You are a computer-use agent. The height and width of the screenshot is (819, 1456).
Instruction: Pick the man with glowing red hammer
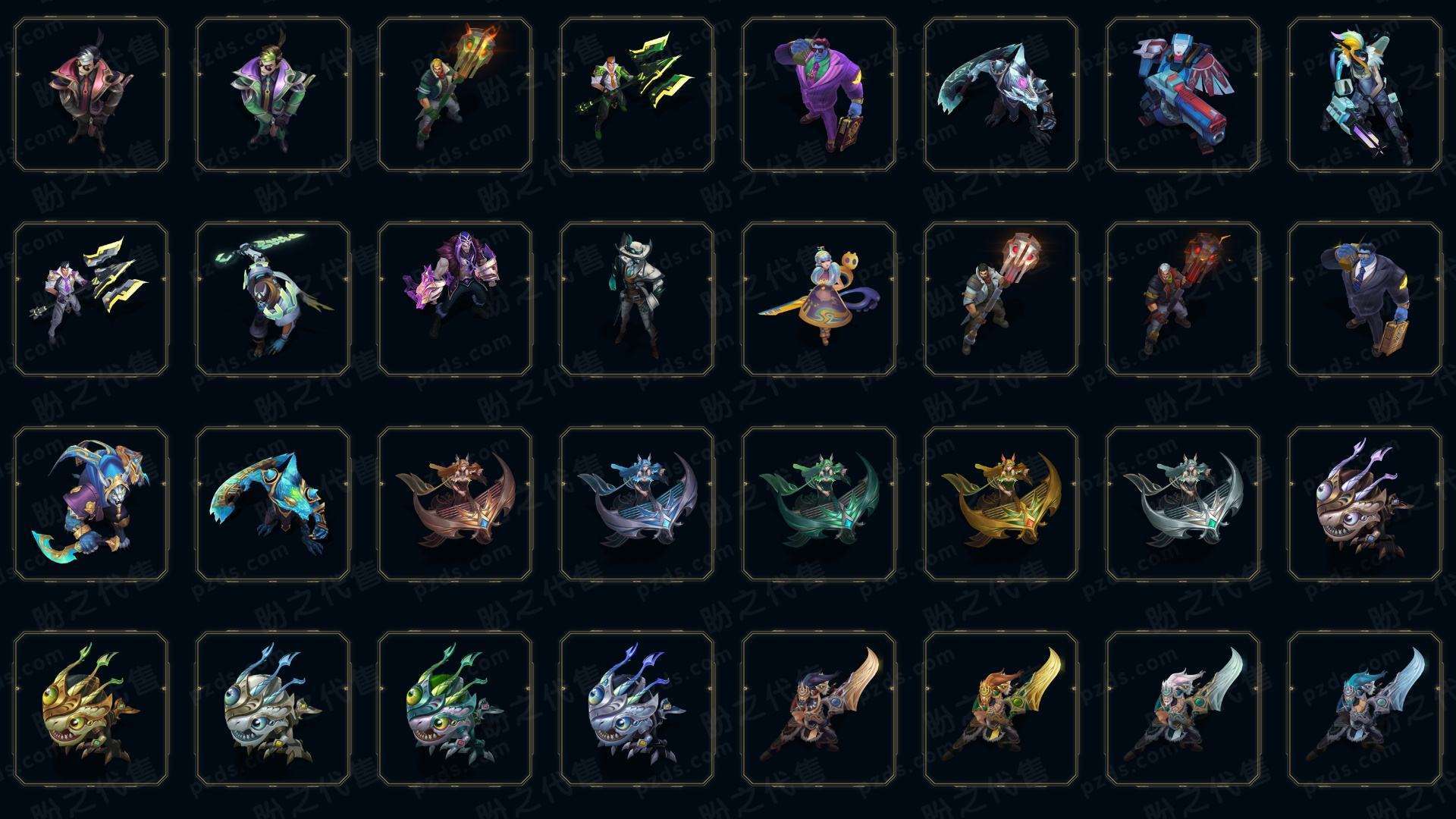(x=1001, y=299)
